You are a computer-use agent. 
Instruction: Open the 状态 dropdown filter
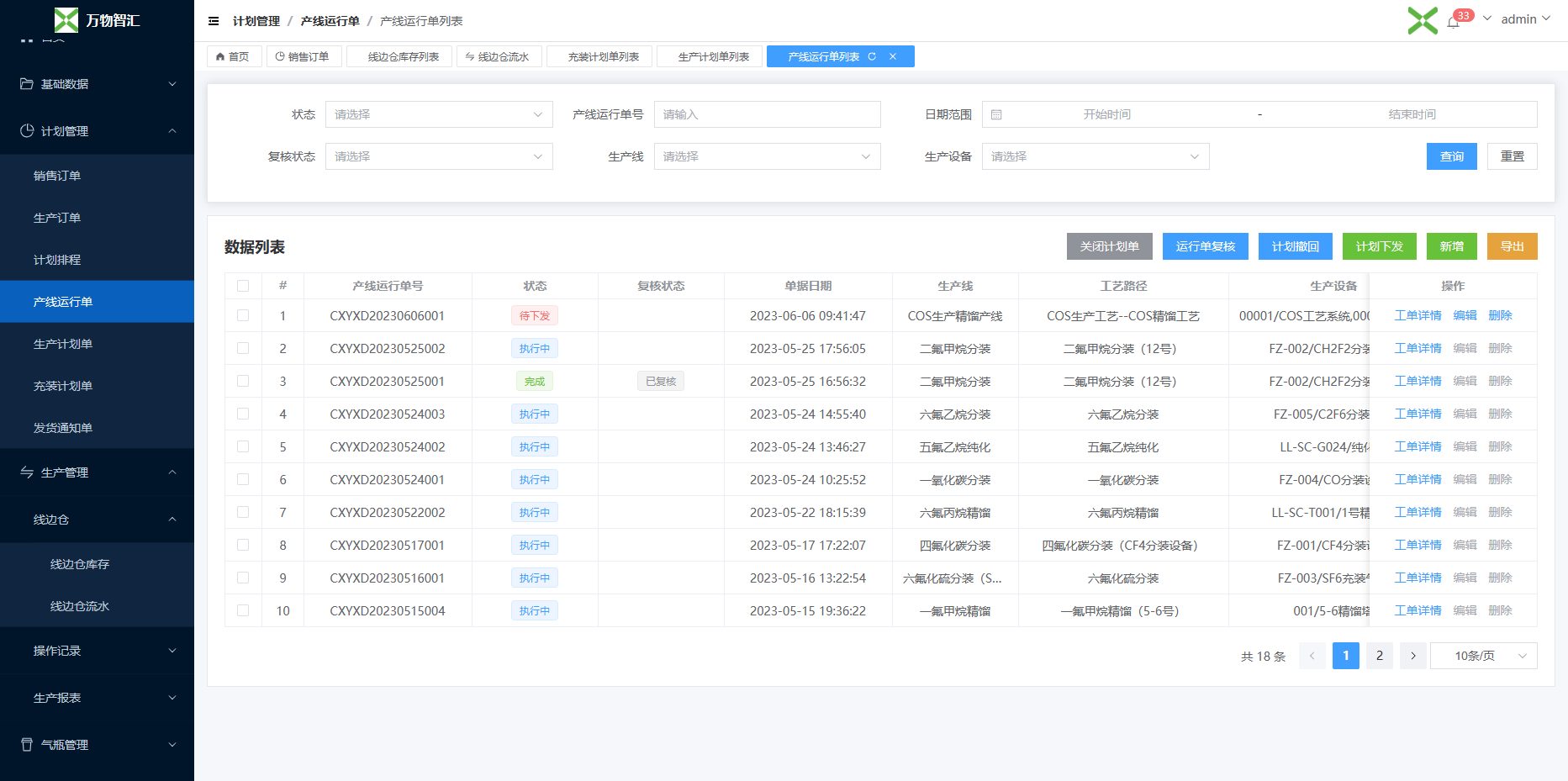pos(438,114)
